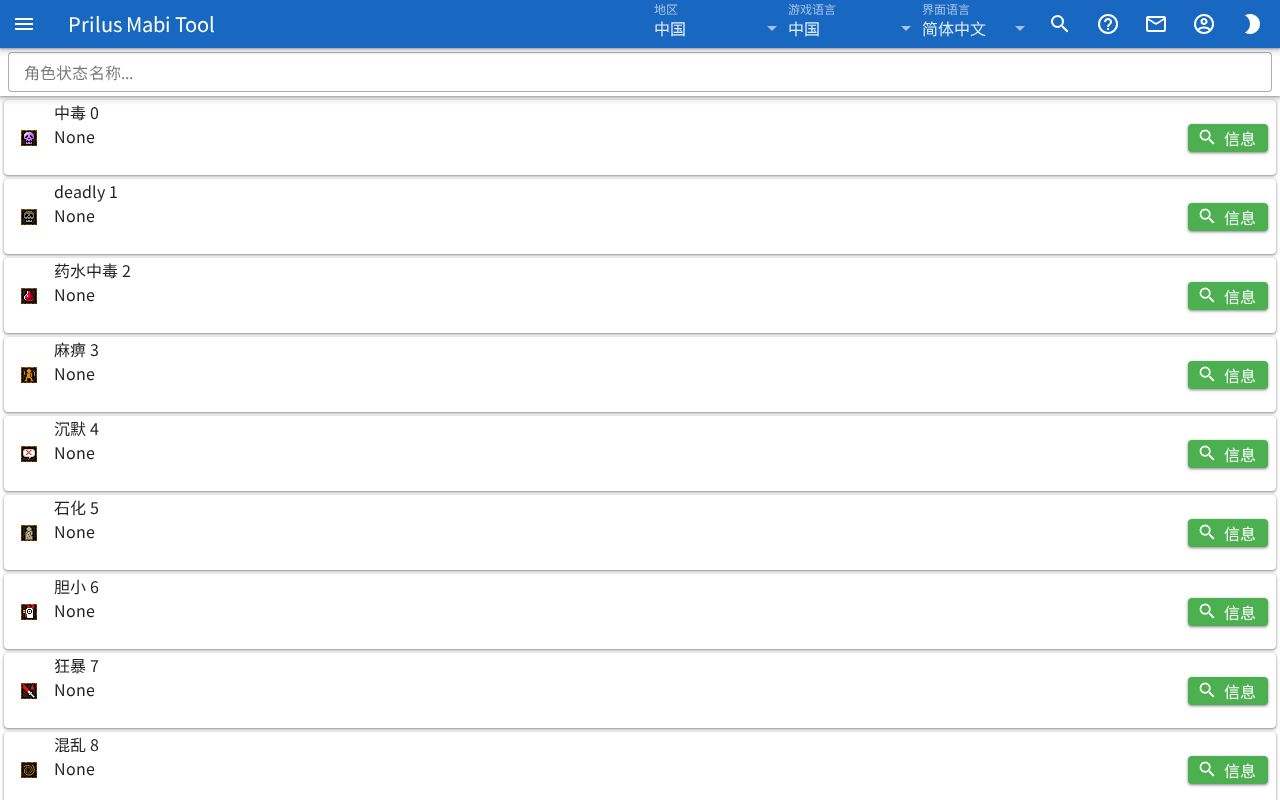Select the deadly 1 row title
The width and height of the screenshot is (1280, 800).
click(x=86, y=192)
